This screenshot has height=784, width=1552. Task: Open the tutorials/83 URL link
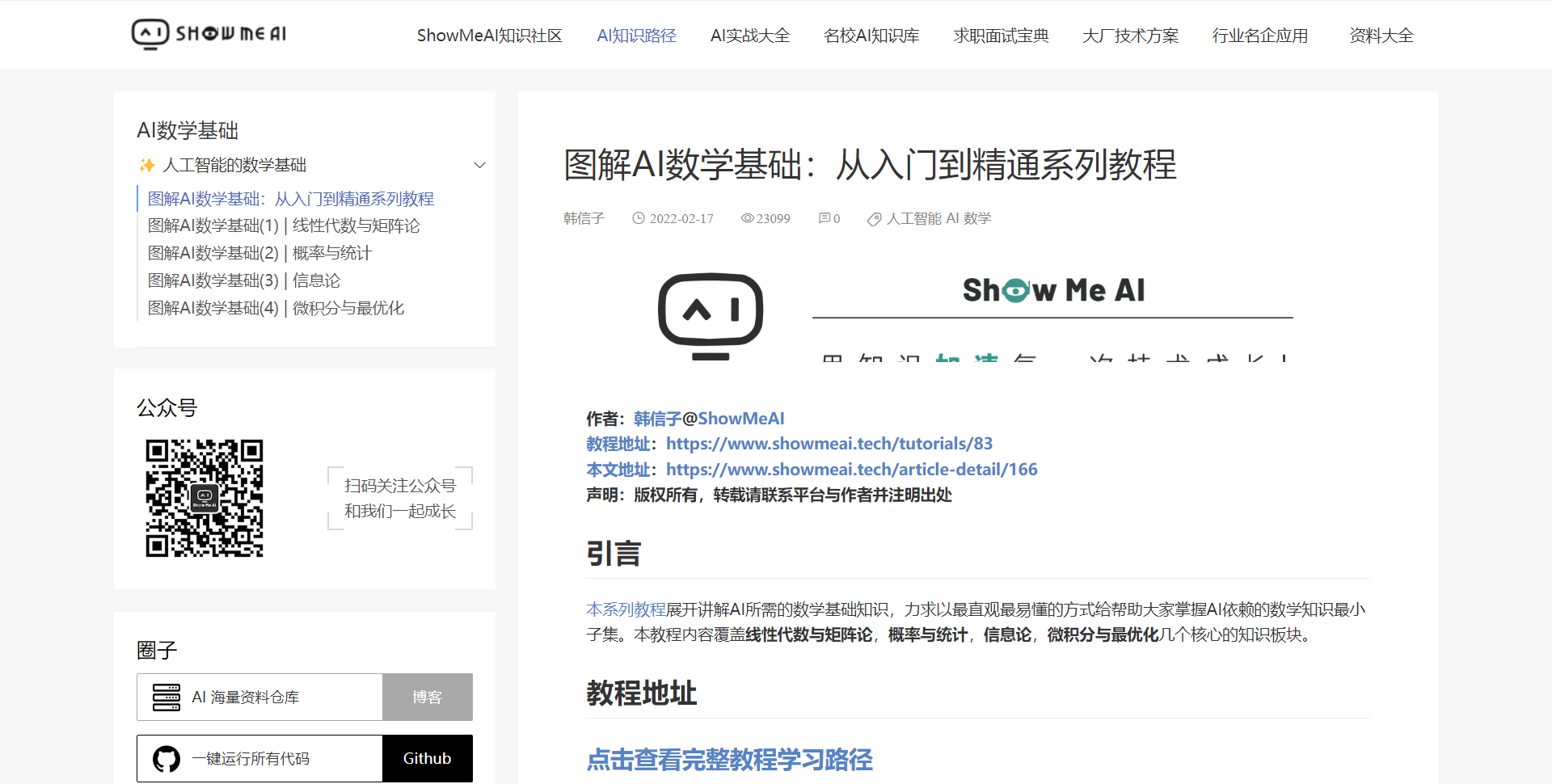(829, 444)
